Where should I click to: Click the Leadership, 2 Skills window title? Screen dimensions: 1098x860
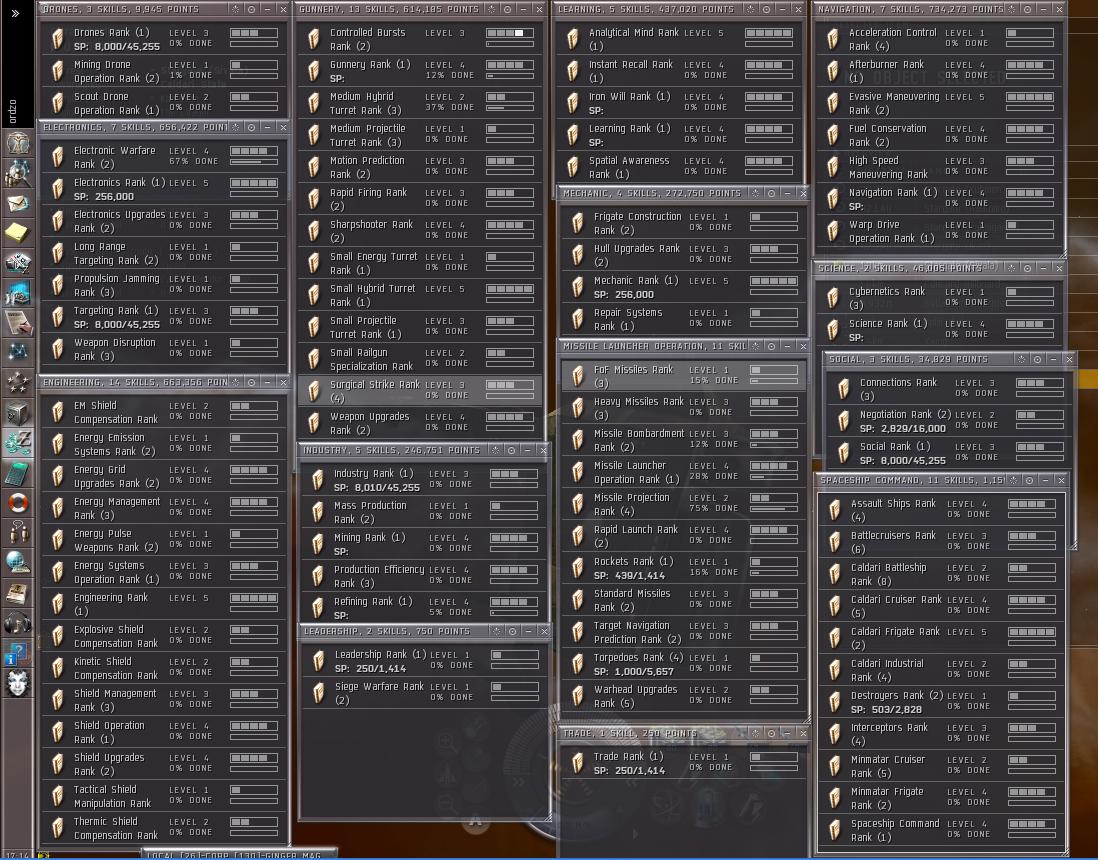387,631
